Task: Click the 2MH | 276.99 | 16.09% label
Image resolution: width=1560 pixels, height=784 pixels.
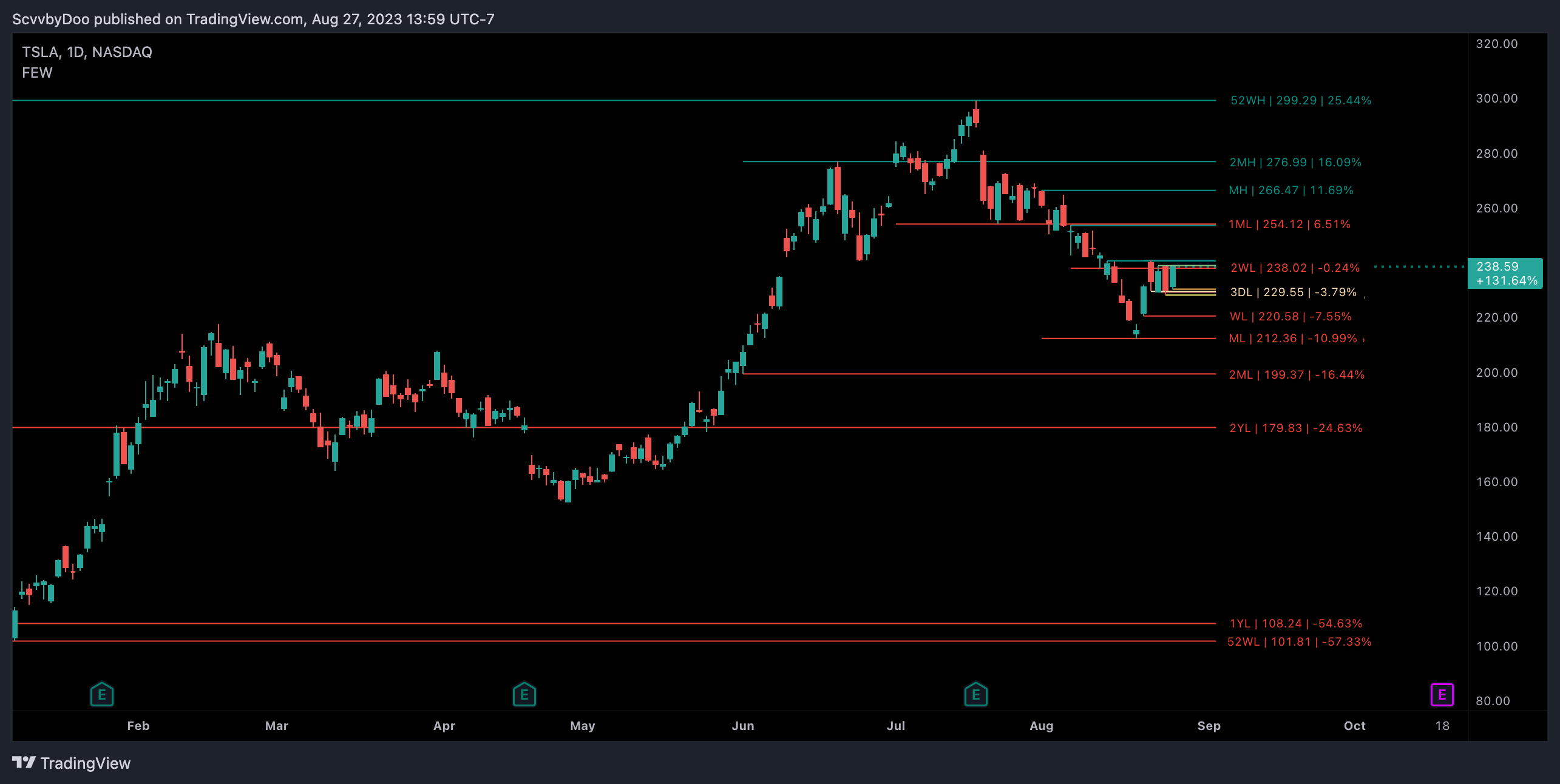Action: 1295,163
